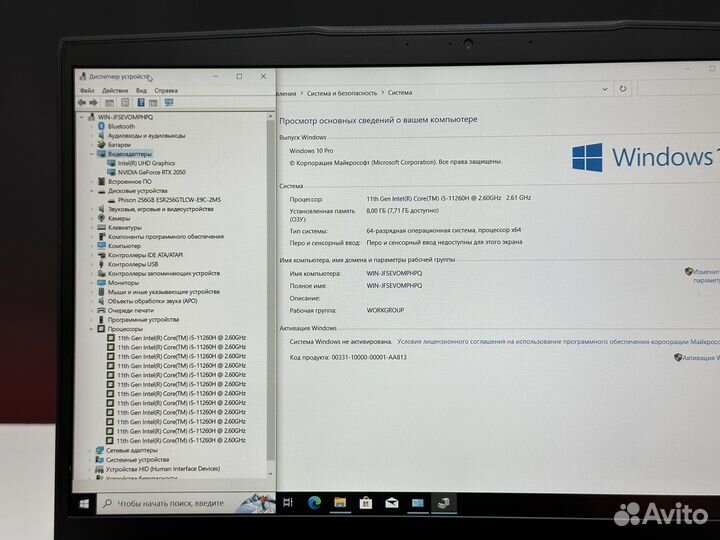Viewport: 720px width, 540px height.
Task: Open File Explorer from taskbar
Action: [340, 502]
